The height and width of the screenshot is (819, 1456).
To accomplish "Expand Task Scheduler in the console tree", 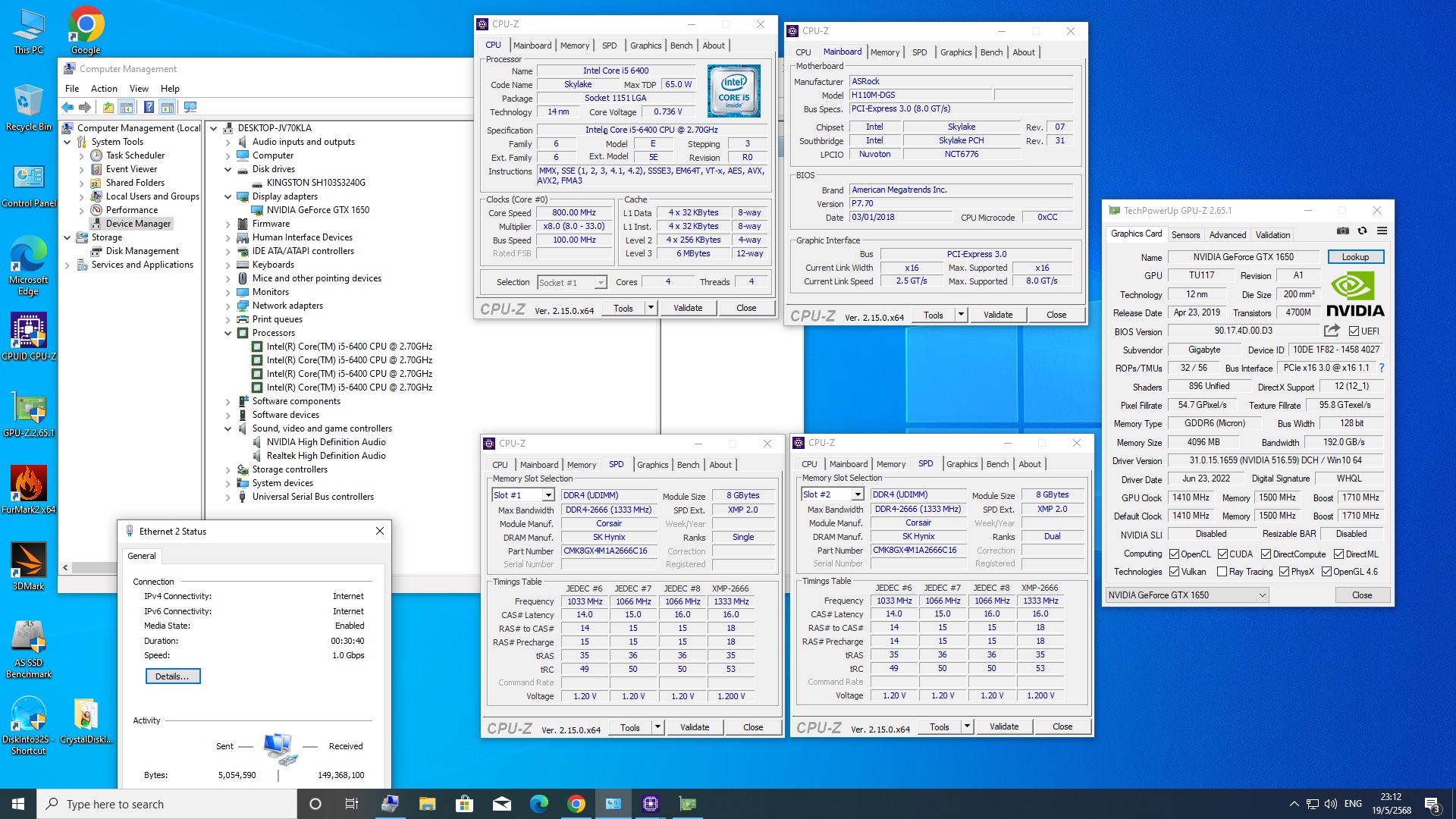I will [x=82, y=155].
